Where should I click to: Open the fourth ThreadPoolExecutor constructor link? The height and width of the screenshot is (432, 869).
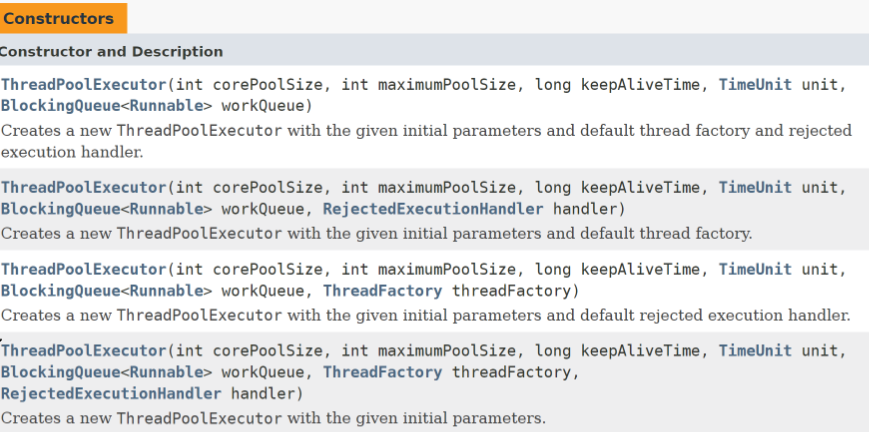[x=84, y=351]
